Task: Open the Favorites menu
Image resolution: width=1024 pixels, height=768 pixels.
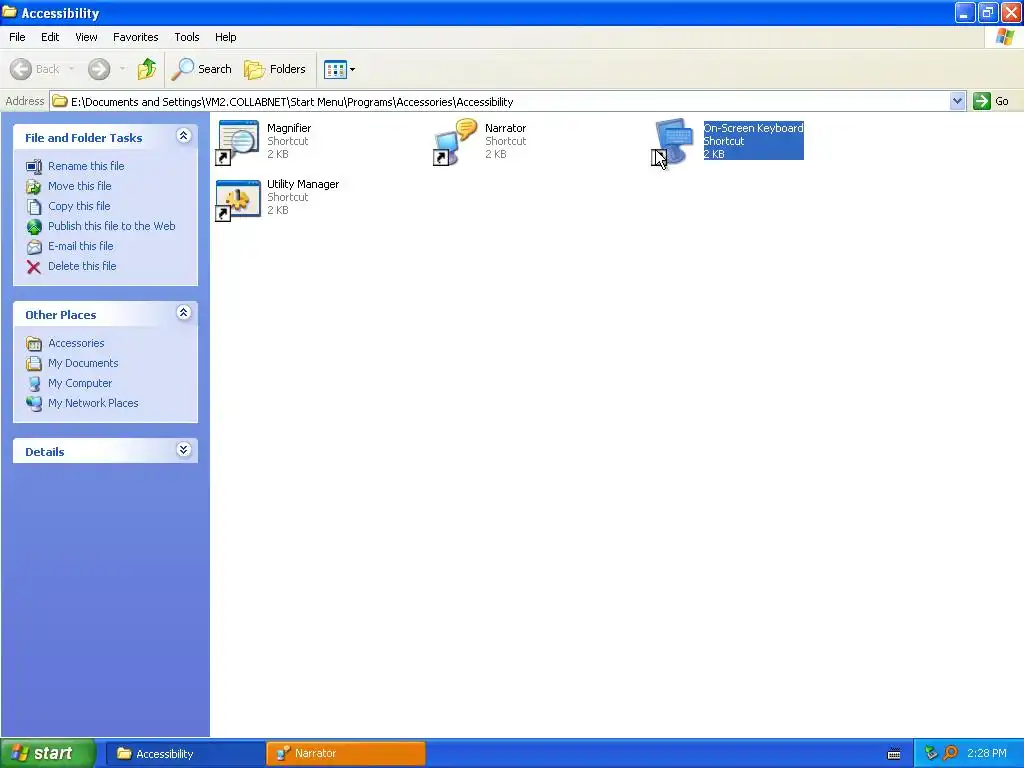Action: [136, 37]
